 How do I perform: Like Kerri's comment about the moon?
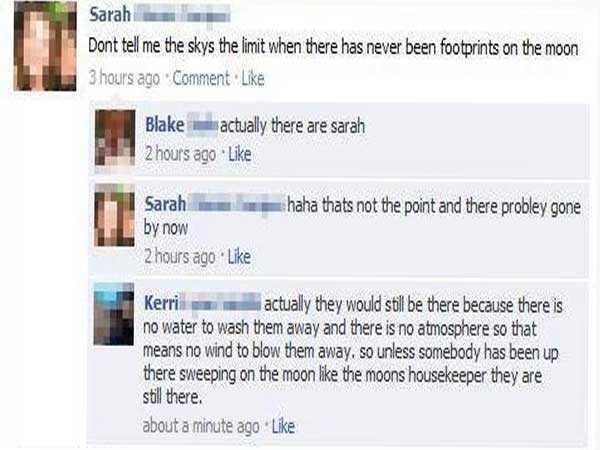coord(283,426)
